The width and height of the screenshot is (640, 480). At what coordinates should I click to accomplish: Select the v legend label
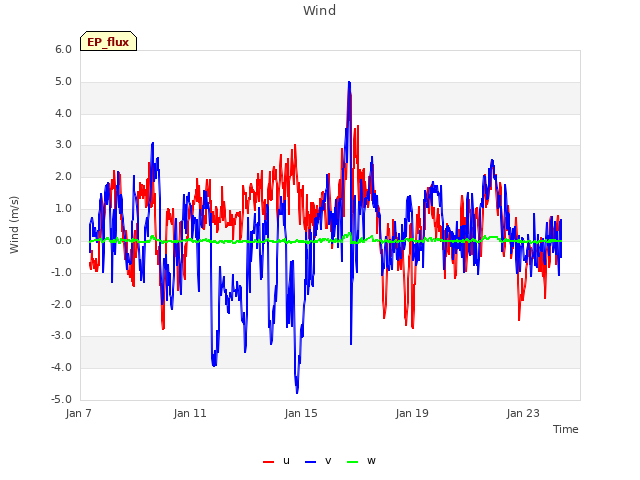328,461
